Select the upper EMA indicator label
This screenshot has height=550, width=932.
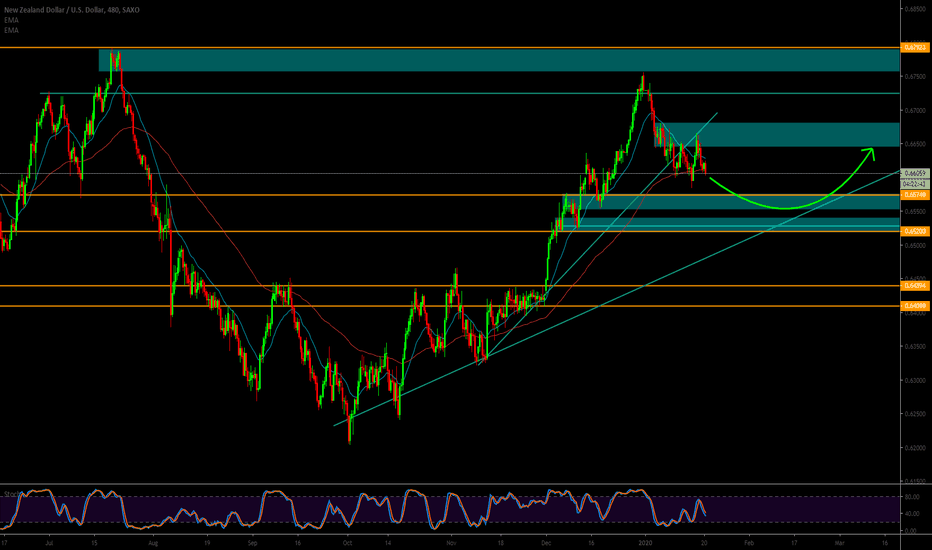9,19
